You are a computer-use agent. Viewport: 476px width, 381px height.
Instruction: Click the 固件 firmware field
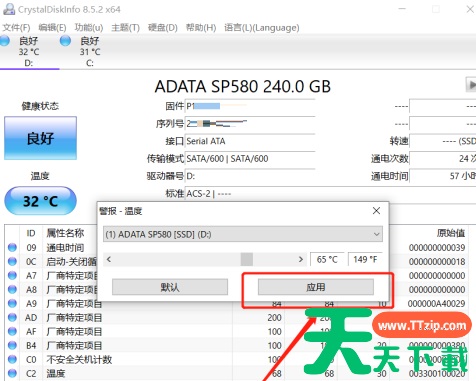[250, 106]
